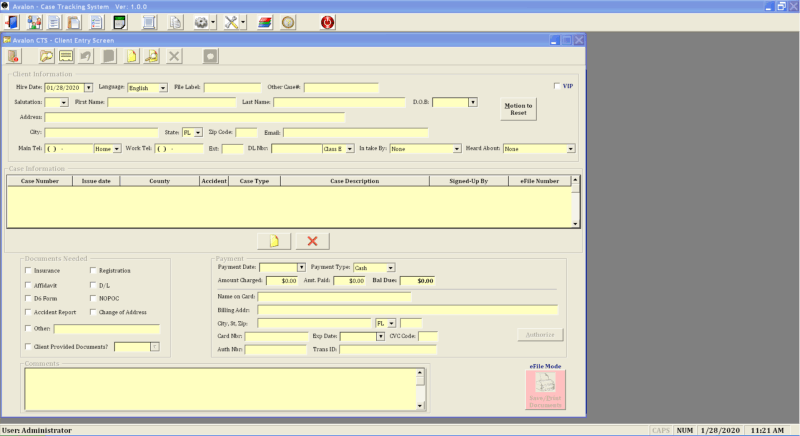Open the clients people icon
The image size is (800, 436).
34,22
